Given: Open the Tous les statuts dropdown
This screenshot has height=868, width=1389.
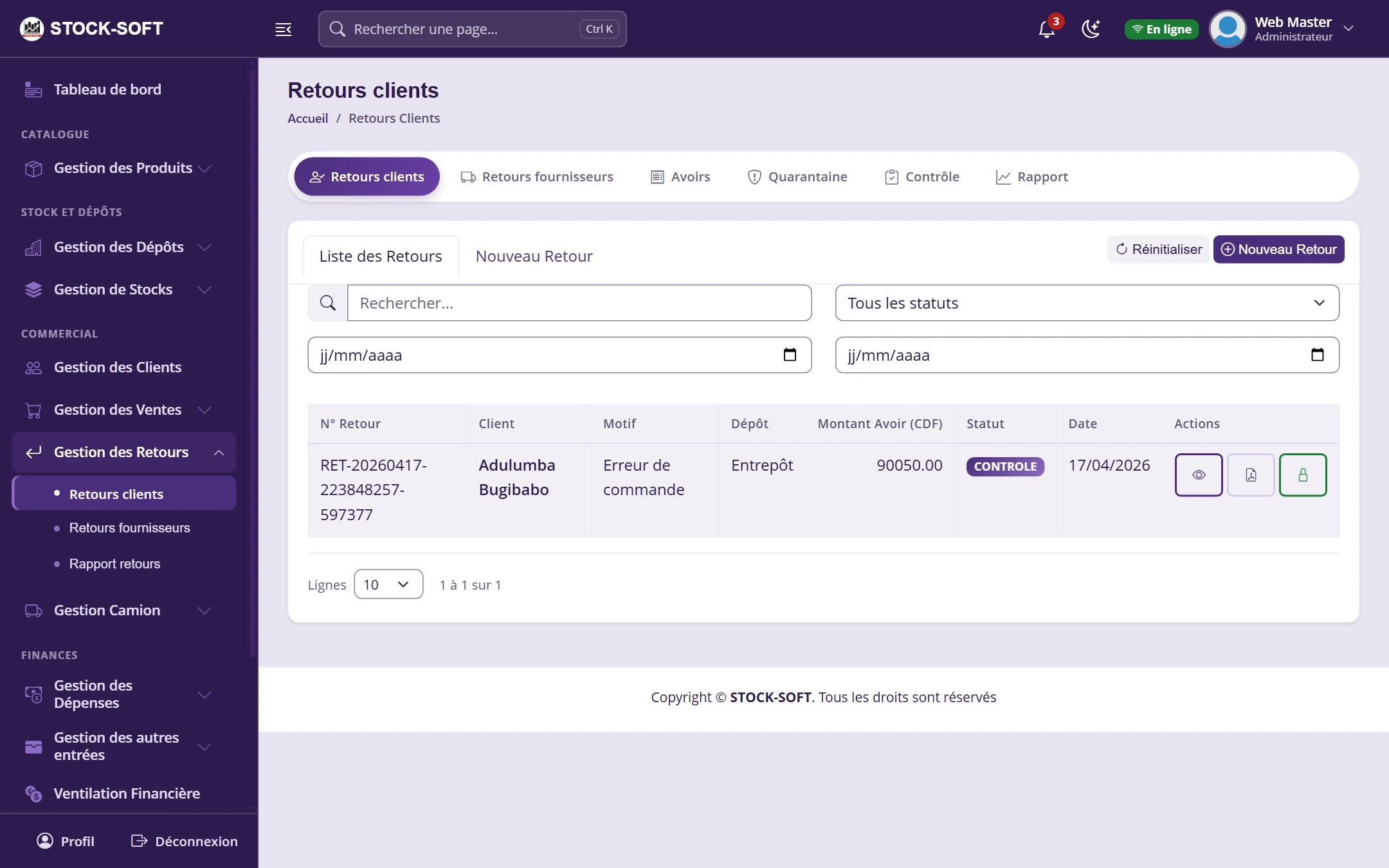Looking at the screenshot, I should pyautogui.click(x=1087, y=303).
